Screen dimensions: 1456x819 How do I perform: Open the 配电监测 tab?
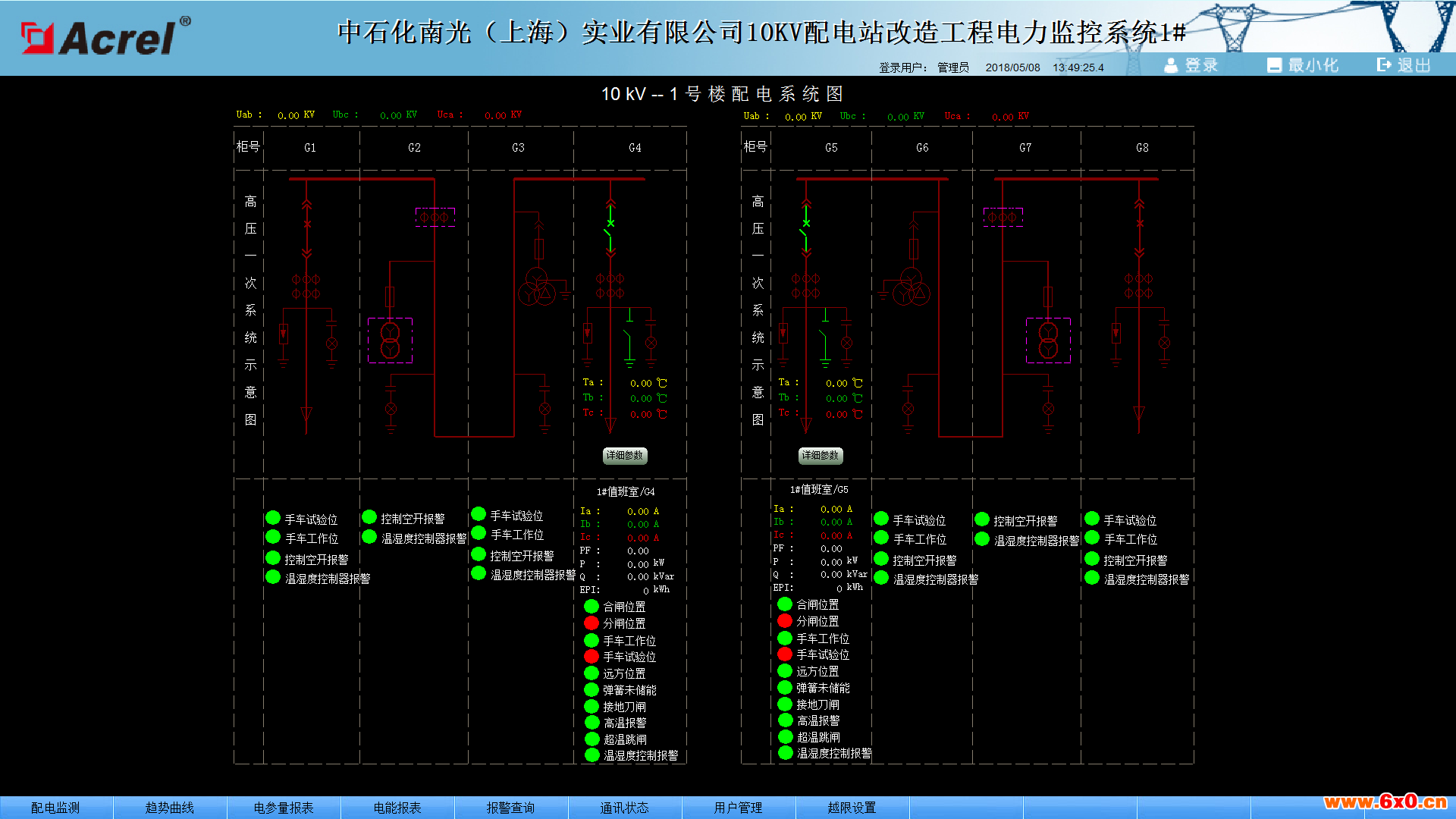(x=55, y=808)
